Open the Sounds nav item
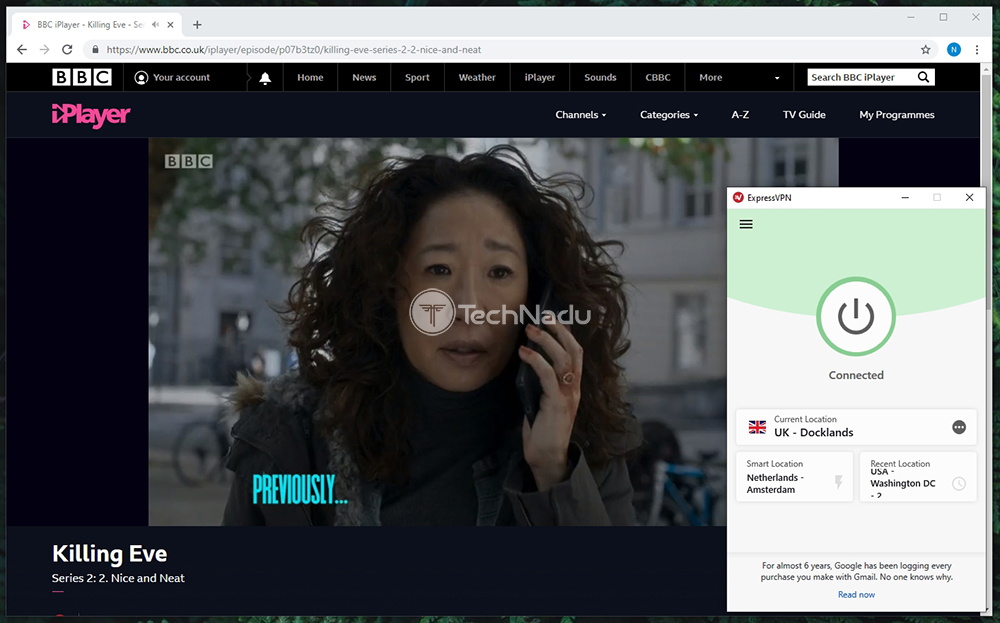 [x=600, y=78]
